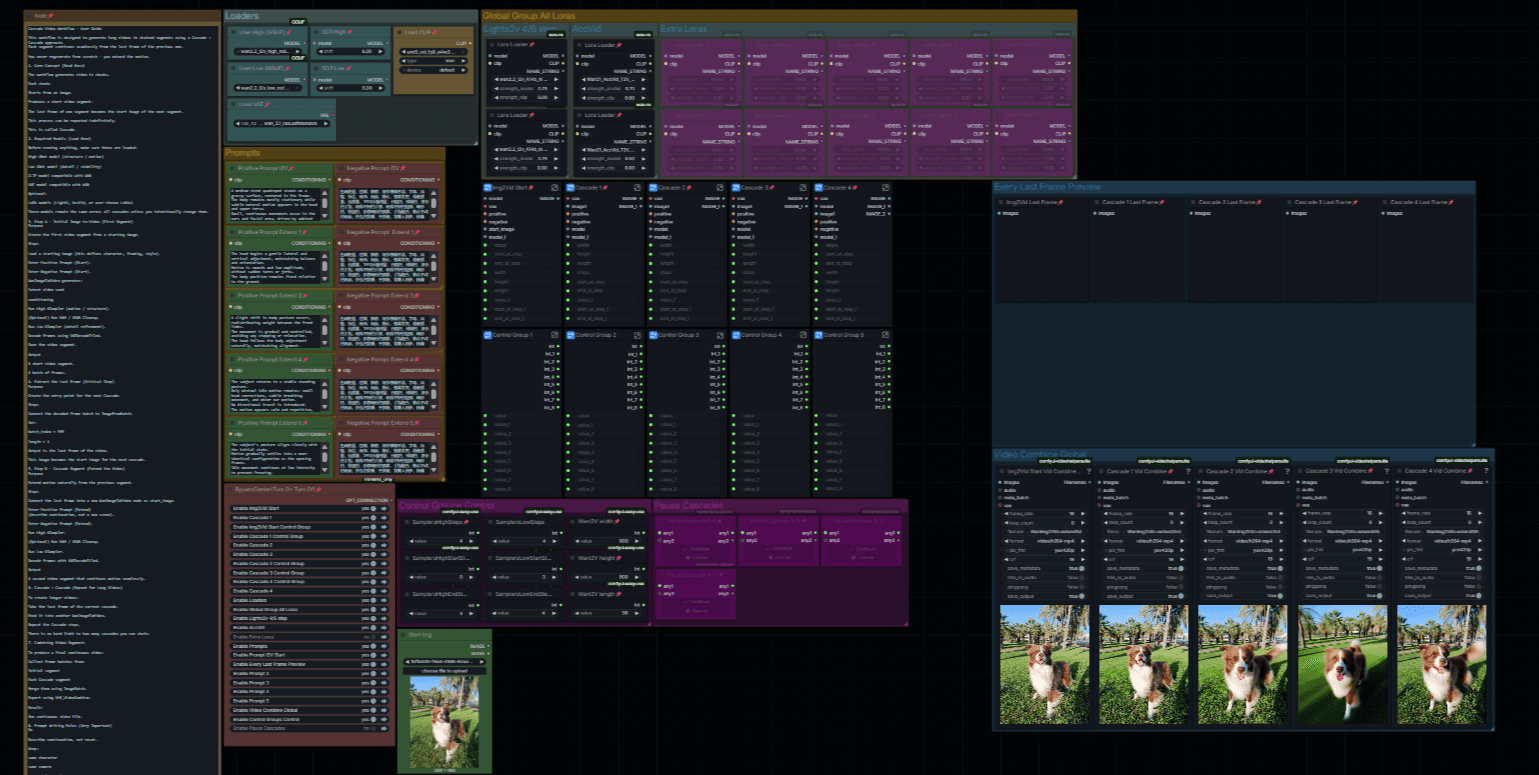Increase SamplersHighSteps value arrow
The width and height of the screenshot is (1539, 775).
[x=471, y=541]
